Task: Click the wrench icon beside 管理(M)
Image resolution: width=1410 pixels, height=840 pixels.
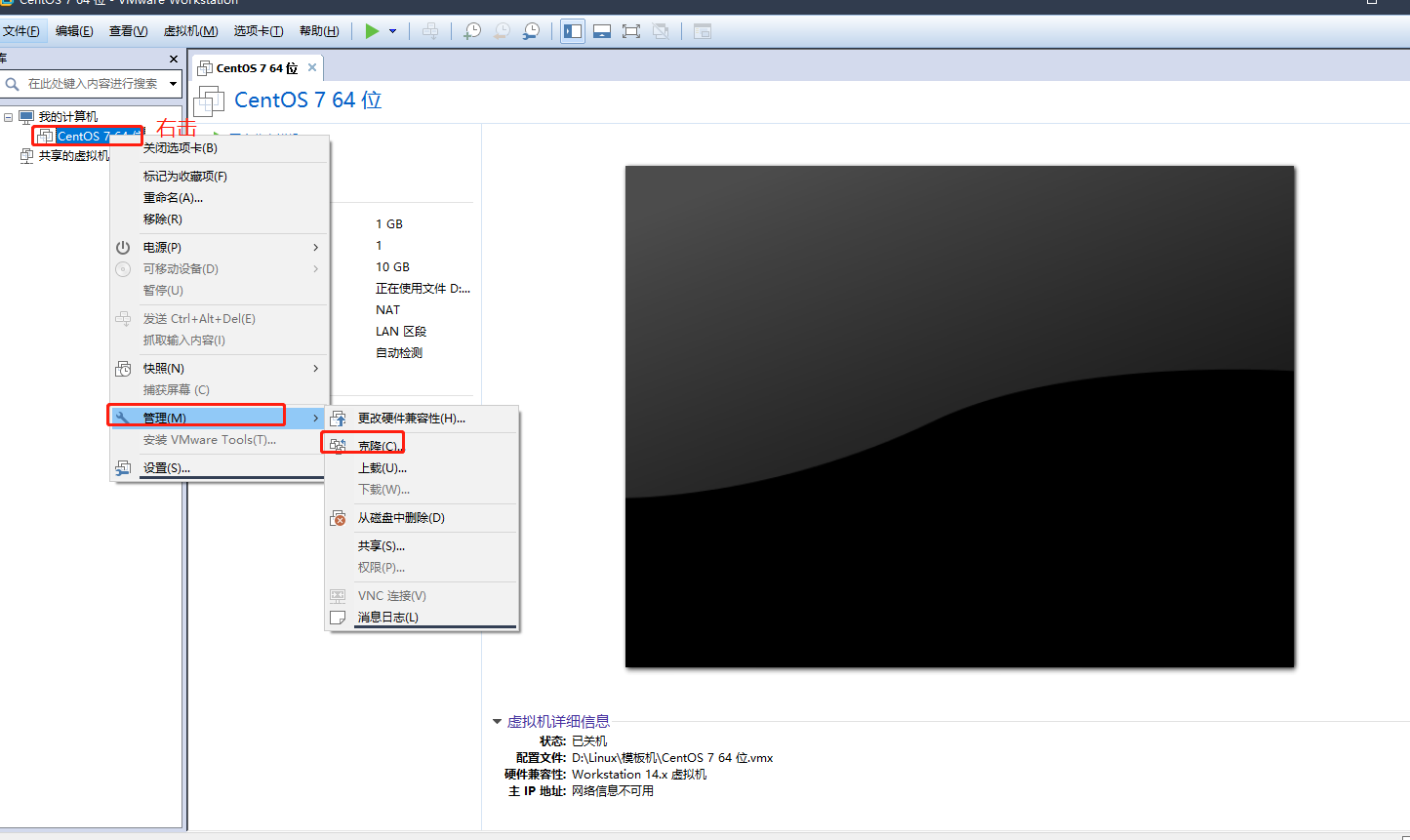Action: click(123, 418)
